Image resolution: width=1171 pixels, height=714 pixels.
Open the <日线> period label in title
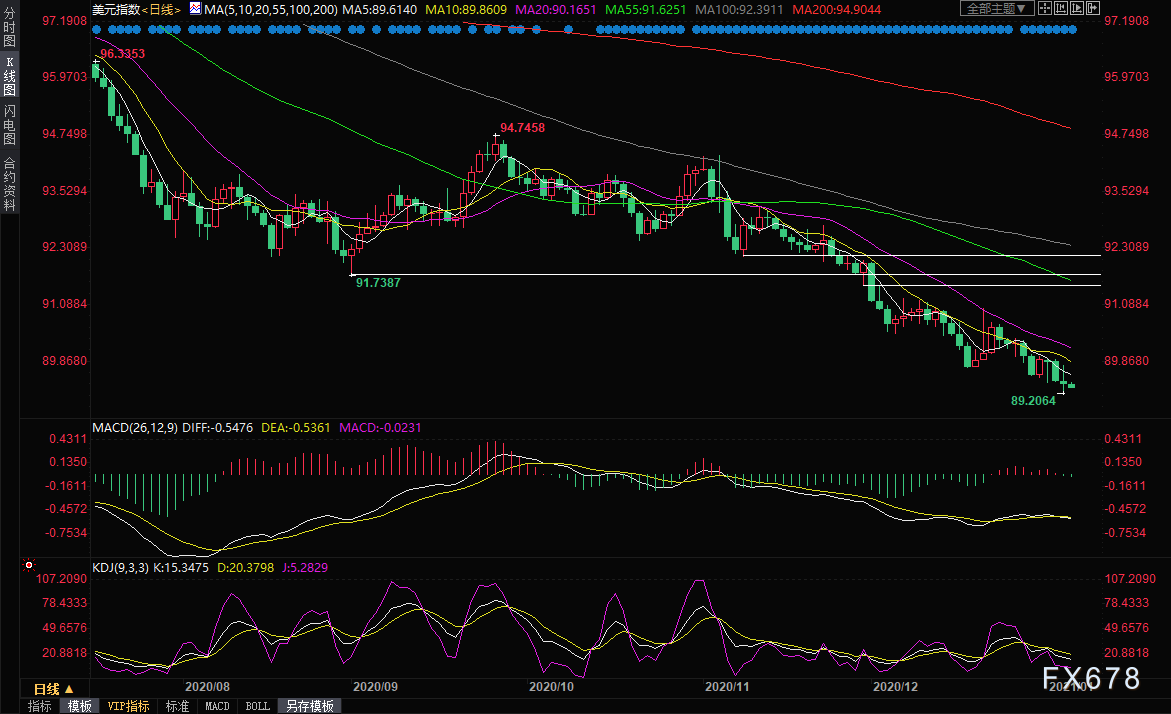coord(162,8)
